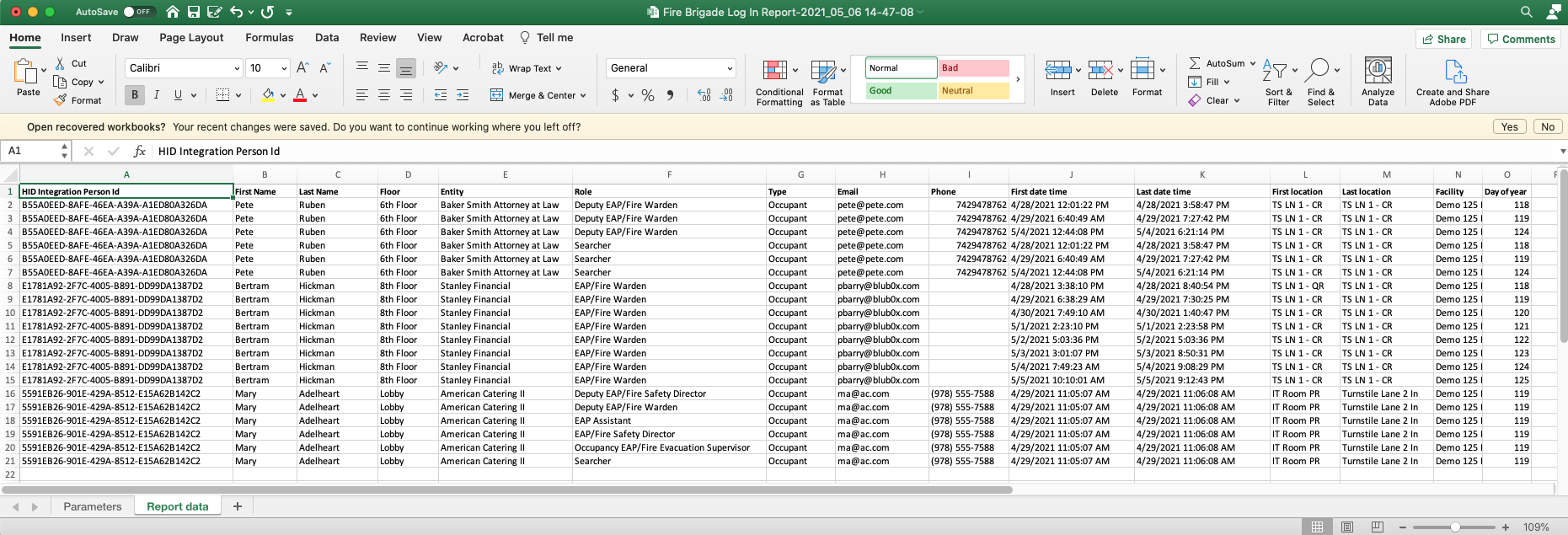This screenshot has height=535, width=1568.
Task: Open the Calibri font name dropdown
Action: (236, 68)
